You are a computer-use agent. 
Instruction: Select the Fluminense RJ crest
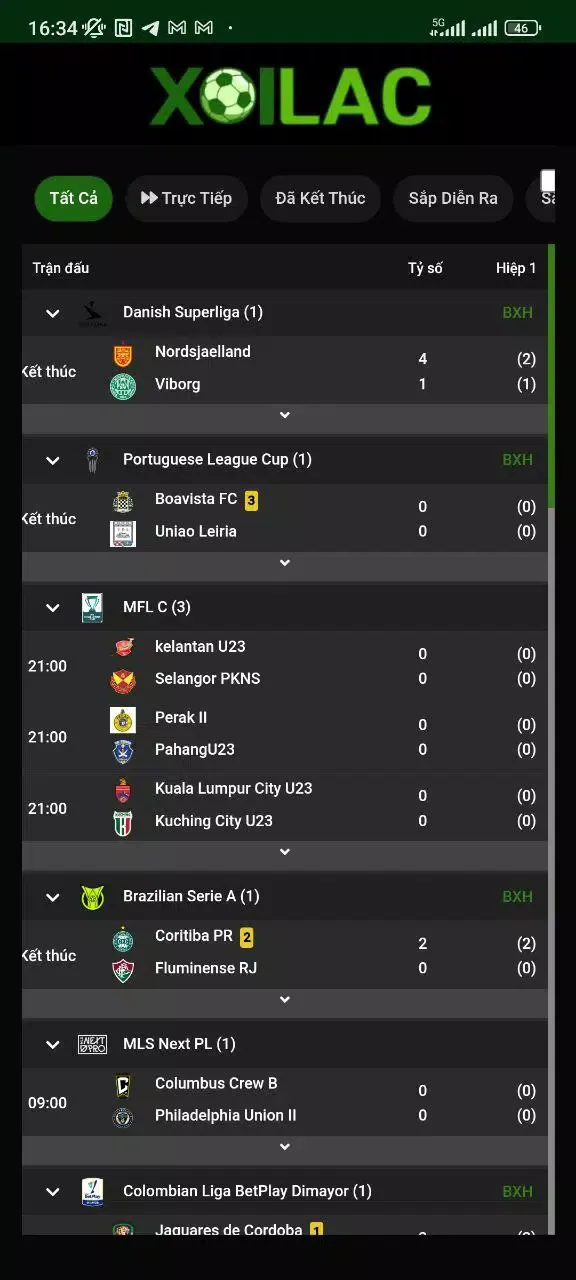click(122, 970)
